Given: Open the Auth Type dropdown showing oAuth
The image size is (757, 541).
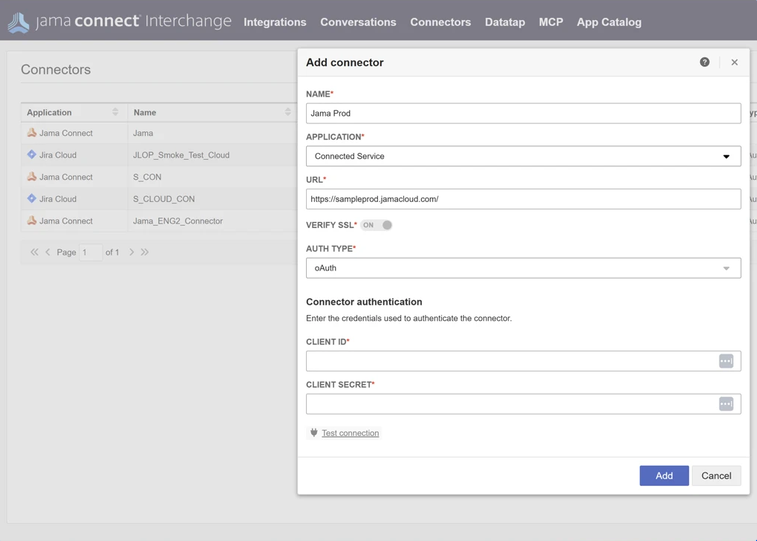Looking at the screenshot, I should click(x=523, y=268).
